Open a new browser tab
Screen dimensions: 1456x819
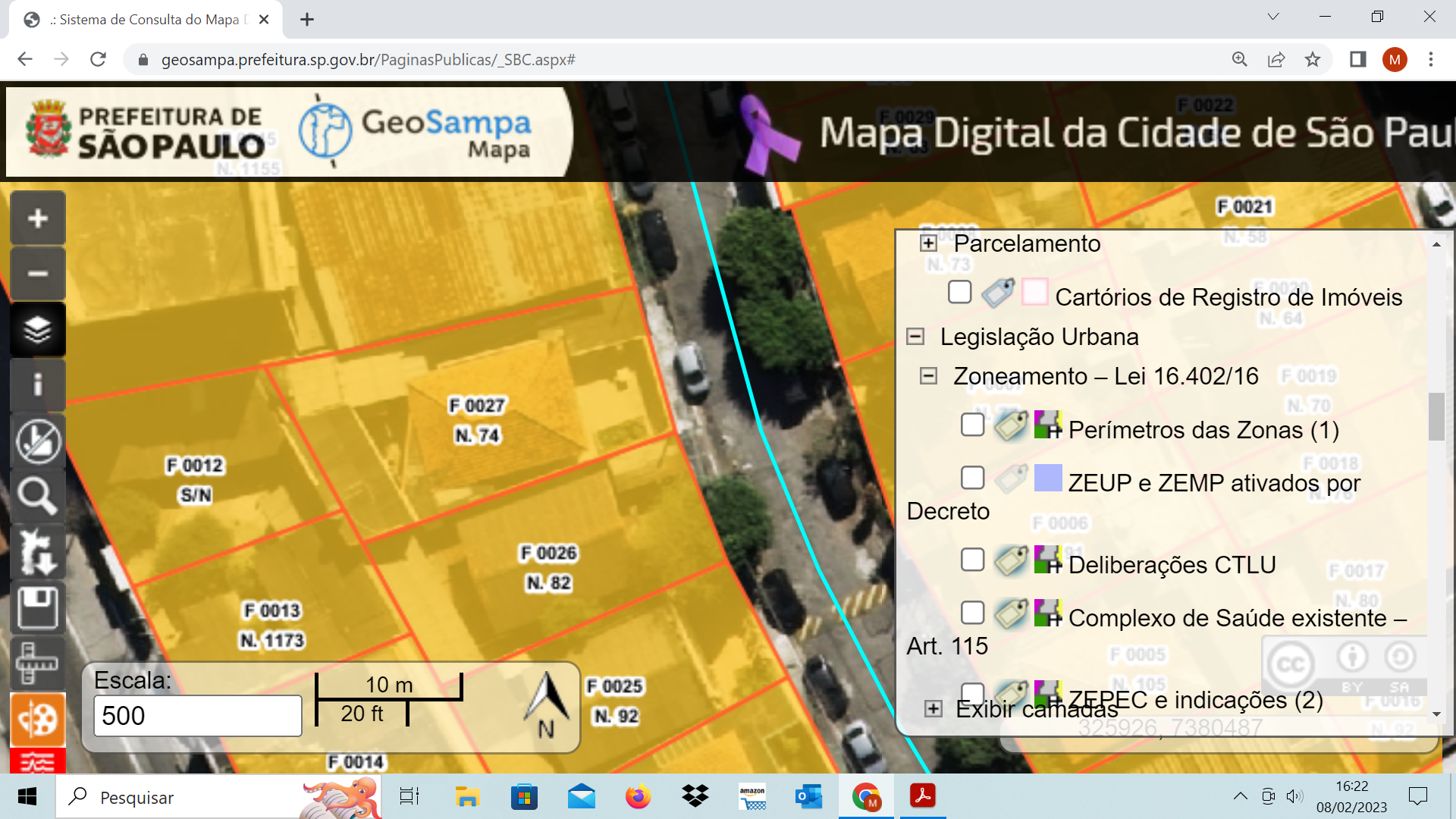307,20
